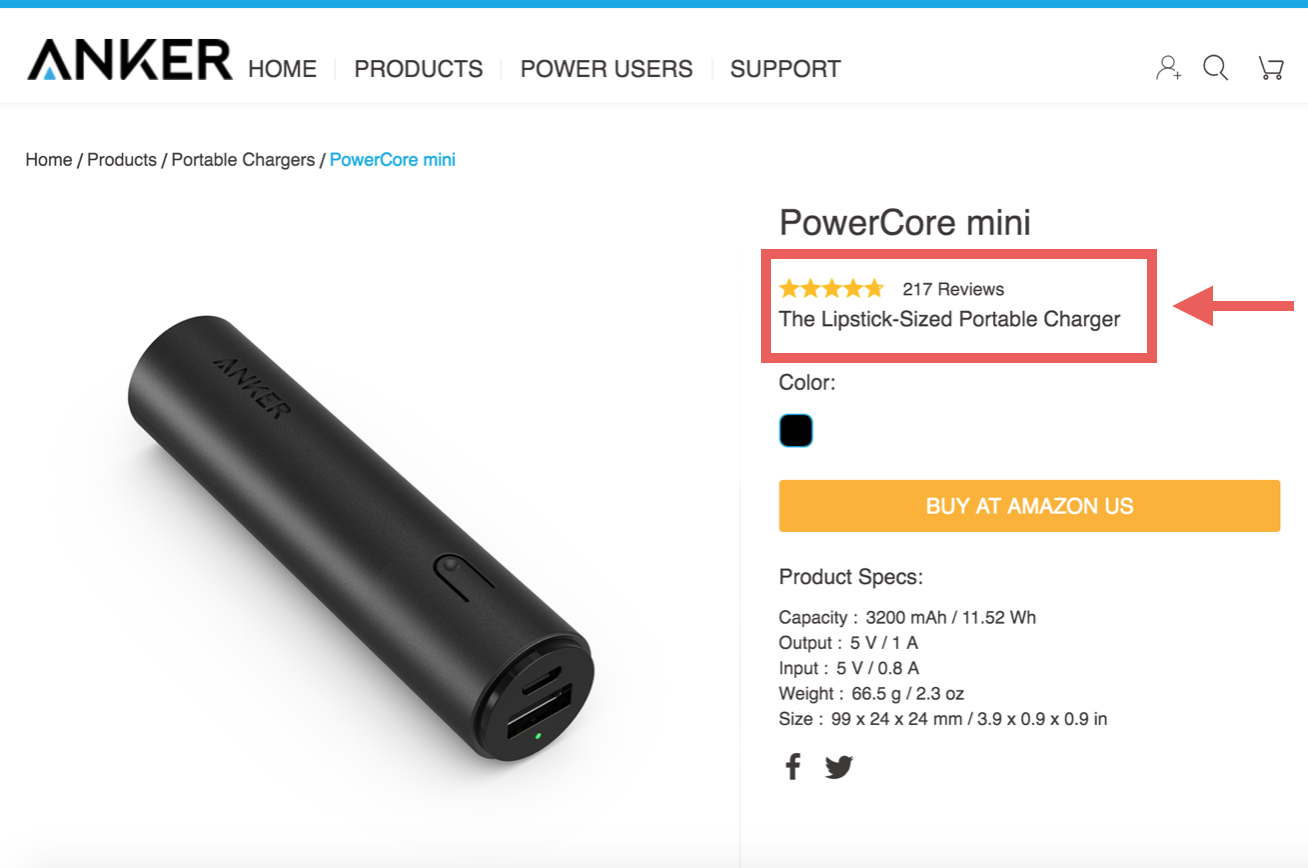
Task: Go to Portable Chargers breadcrumb
Action: (x=243, y=160)
